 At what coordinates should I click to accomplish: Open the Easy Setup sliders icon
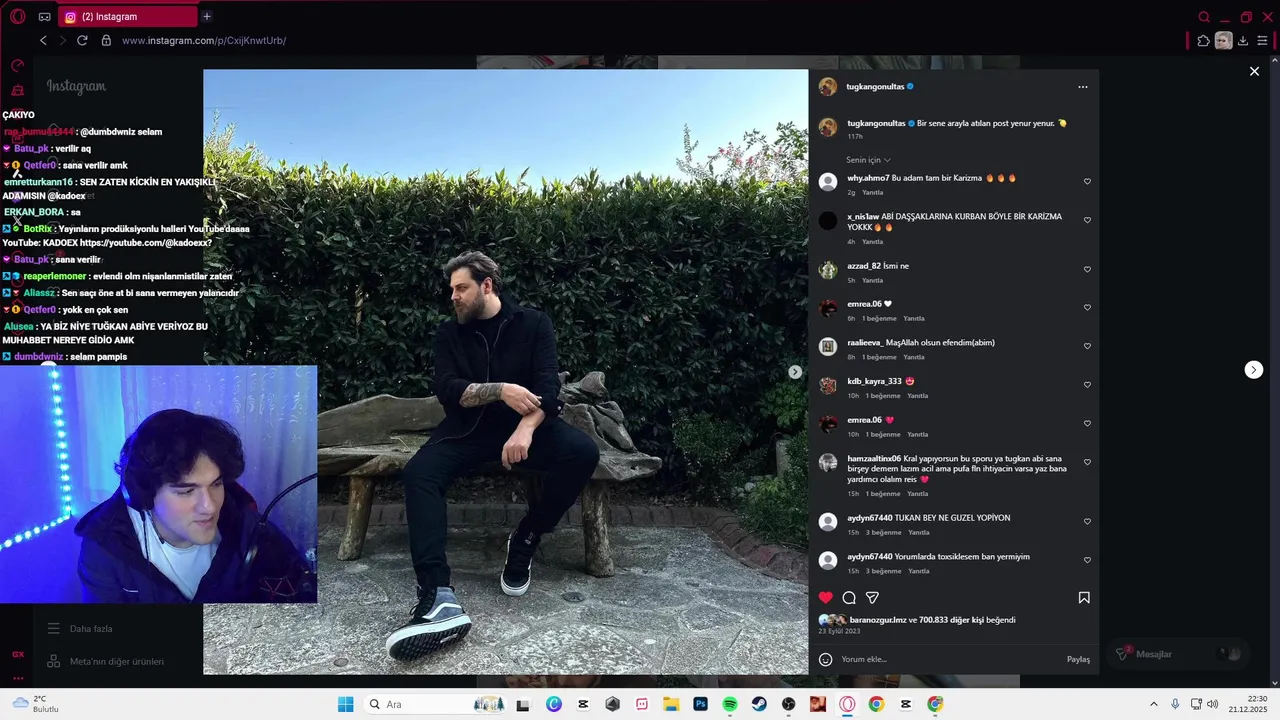(x=1262, y=41)
